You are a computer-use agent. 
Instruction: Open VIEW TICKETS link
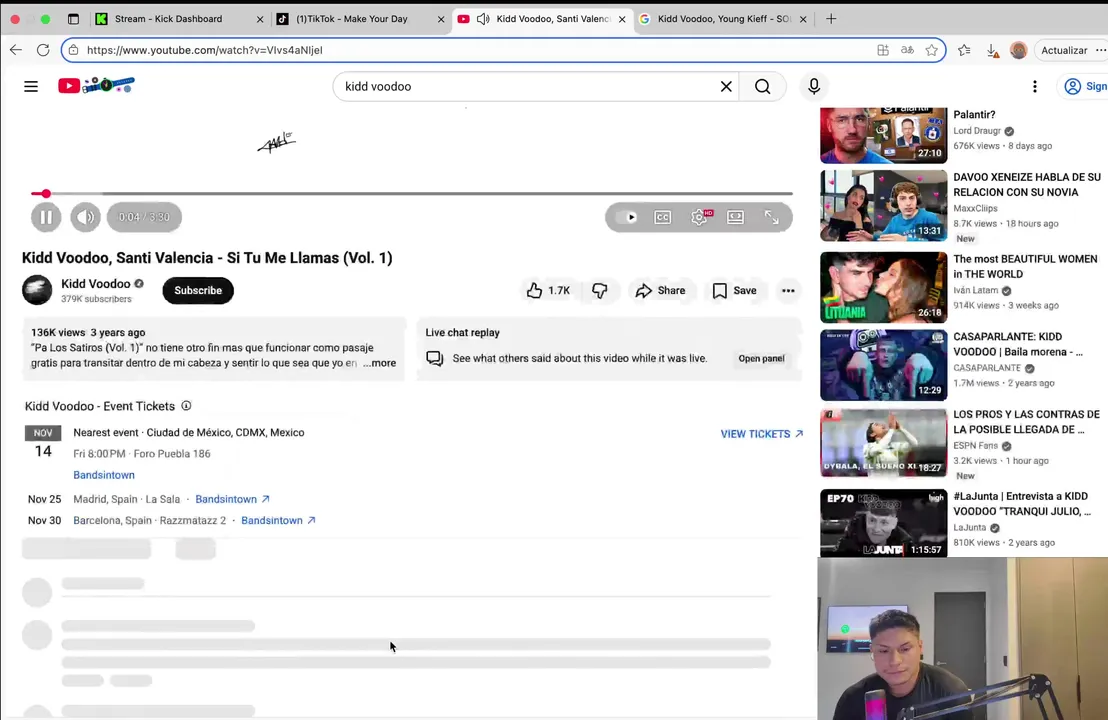(x=762, y=434)
